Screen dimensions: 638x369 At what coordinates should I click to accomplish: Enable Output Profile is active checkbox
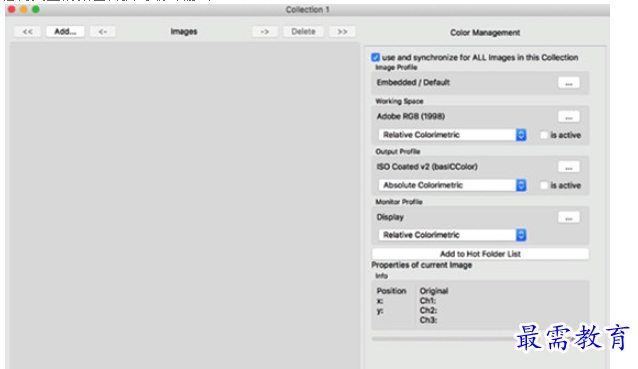(x=544, y=186)
